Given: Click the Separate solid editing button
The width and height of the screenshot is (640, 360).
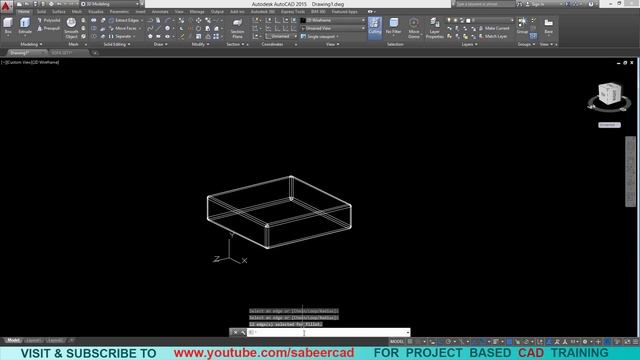Looking at the screenshot, I should [121, 36].
